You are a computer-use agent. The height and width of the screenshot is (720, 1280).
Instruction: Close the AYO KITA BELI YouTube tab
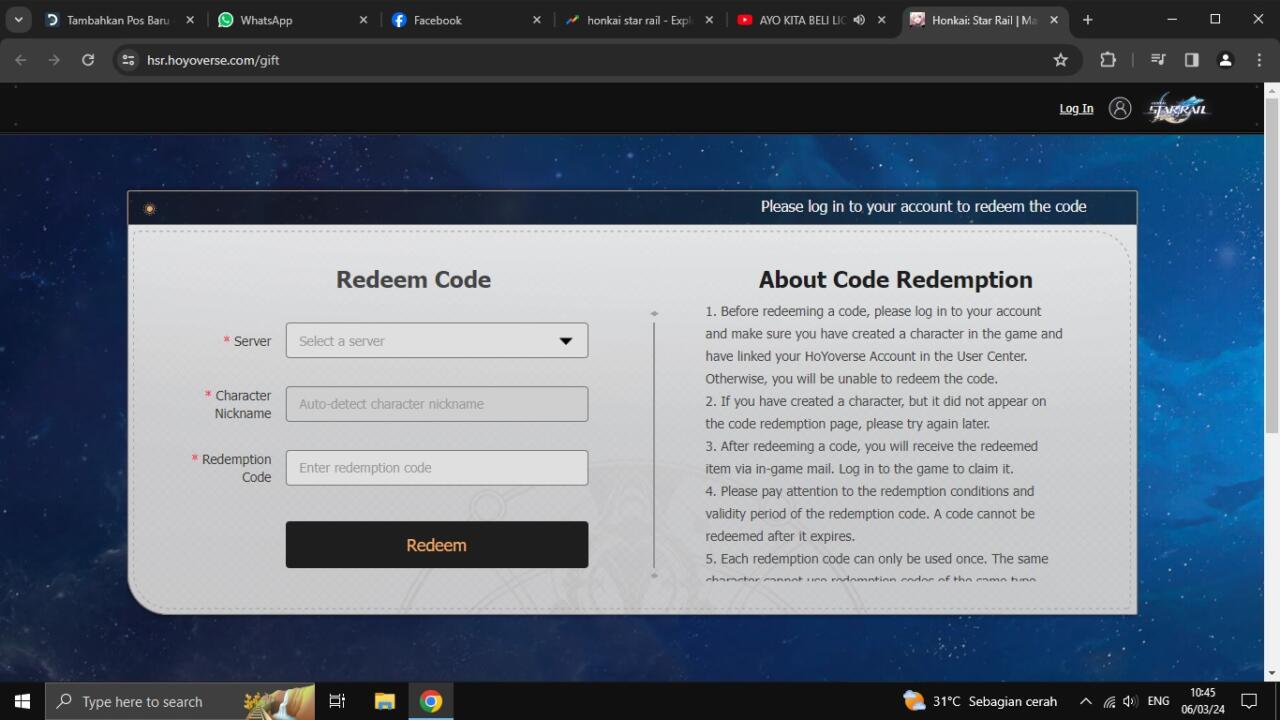(882, 20)
